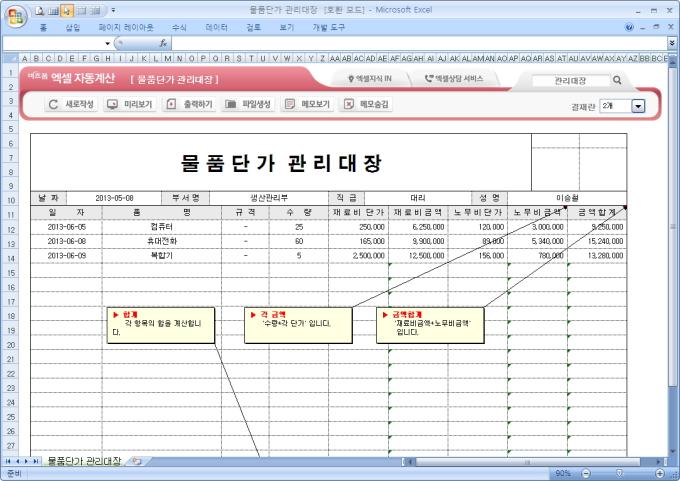
Task: Click the fx insert function icon
Action: coord(163,43)
